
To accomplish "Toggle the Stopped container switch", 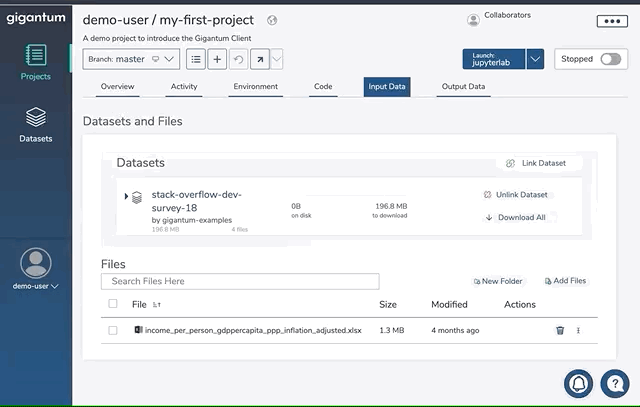I will (x=611, y=59).
